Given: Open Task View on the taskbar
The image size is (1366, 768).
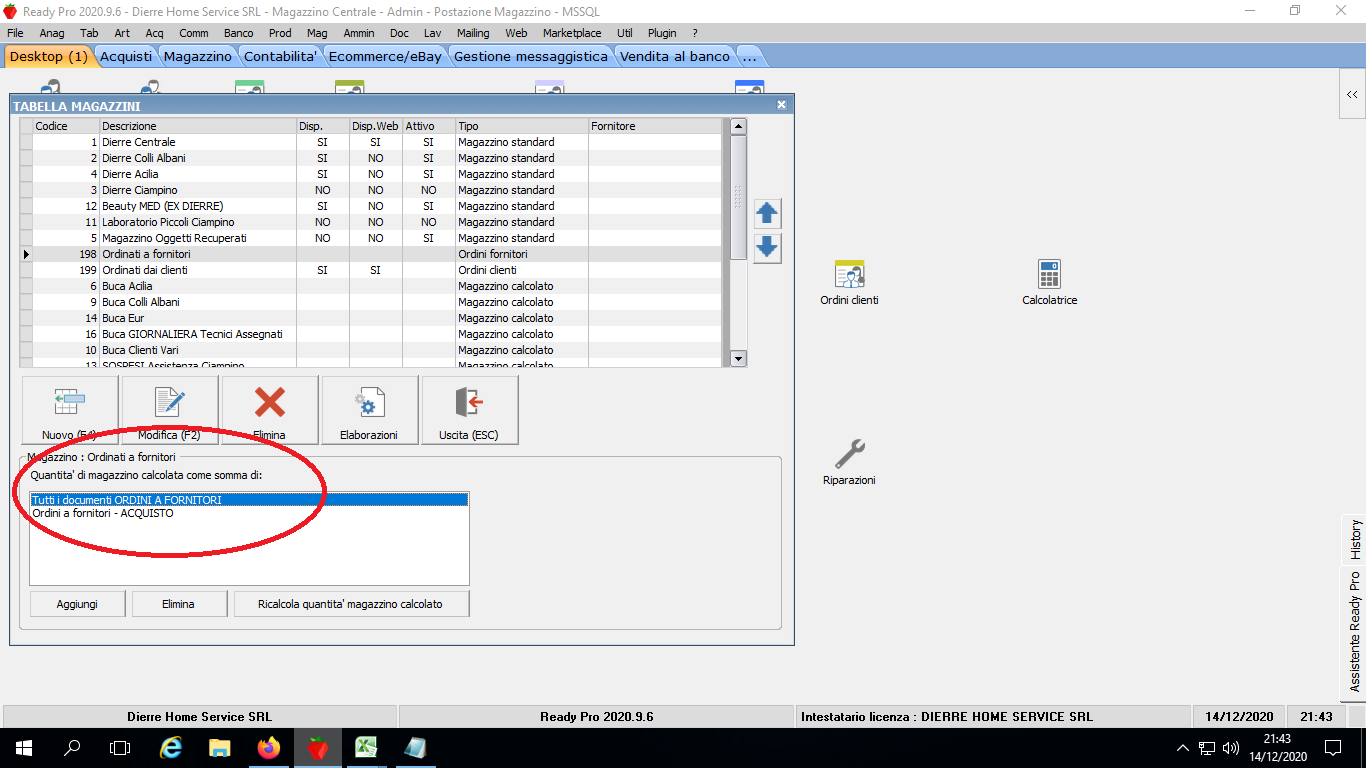Looking at the screenshot, I should [x=120, y=747].
